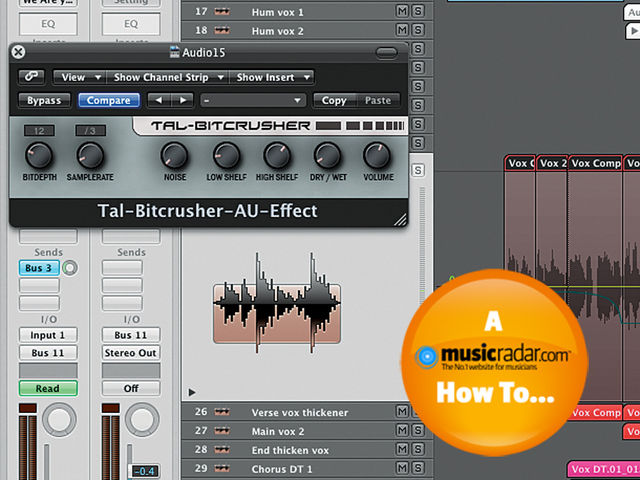
Task: Click the Verse vox thickener track icon
Action: tap(222, 412)
